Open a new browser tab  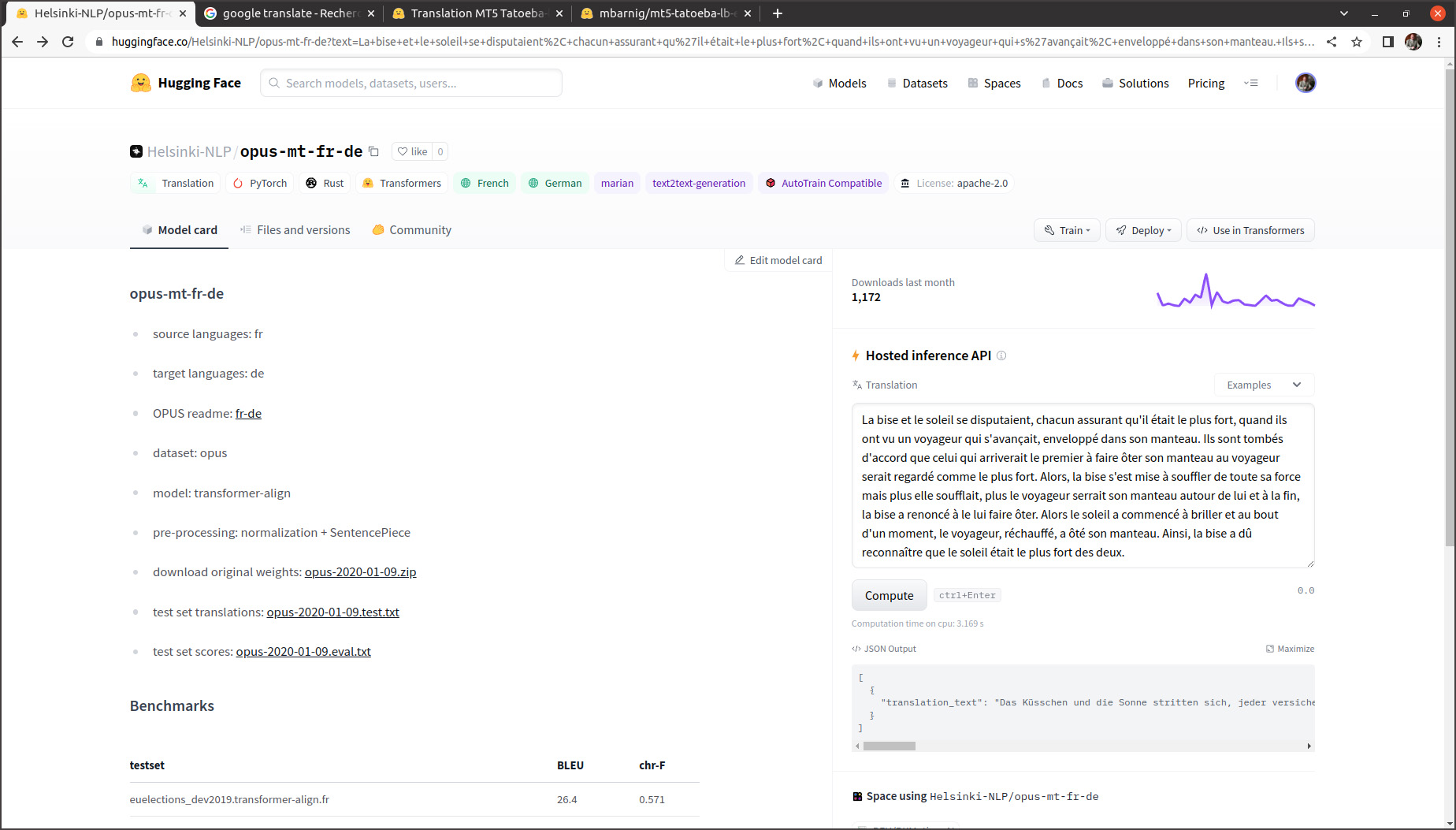click(x=778, y=13)
